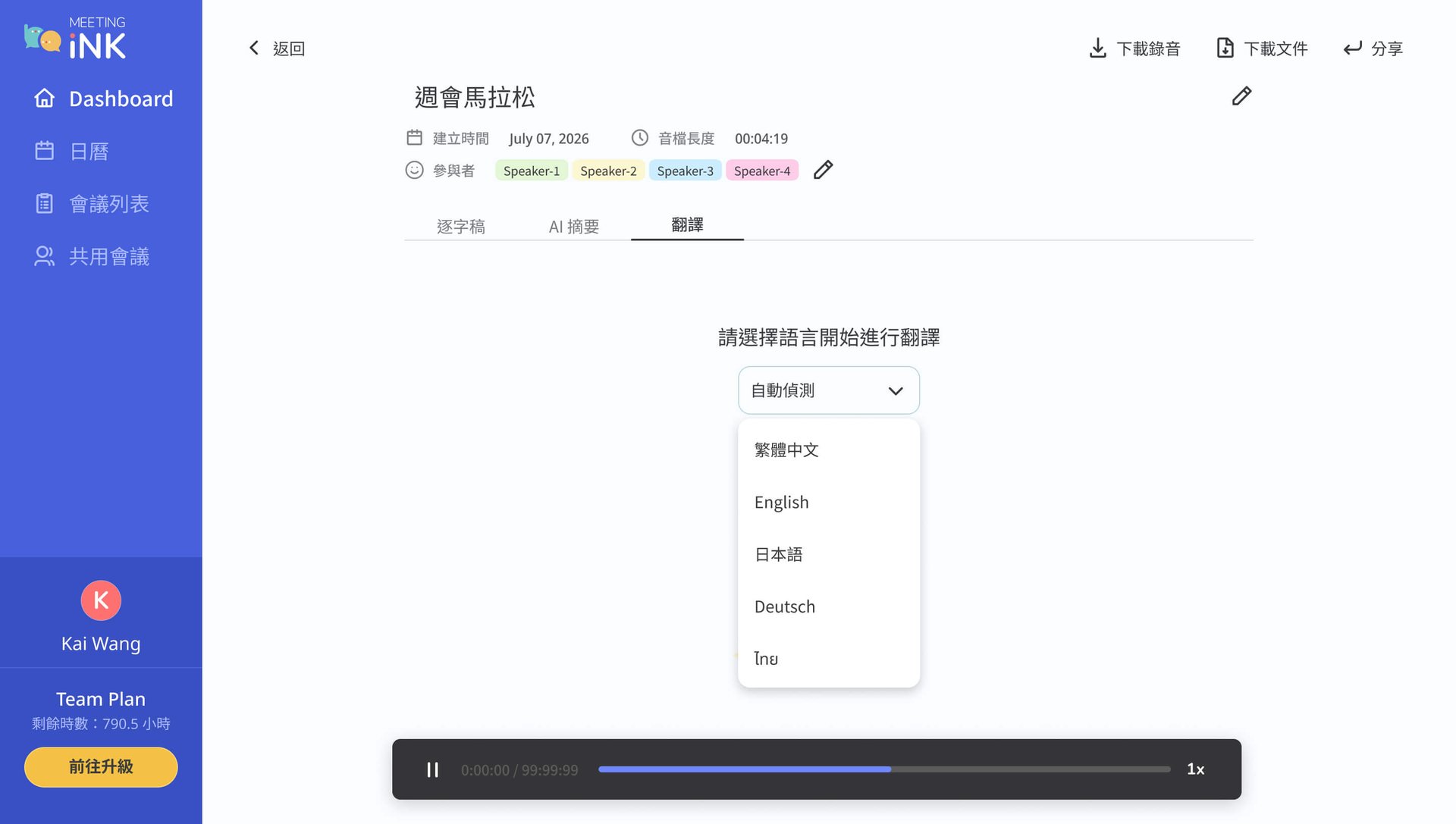Click the smiley icon beside 參與者

pos(414,170)
